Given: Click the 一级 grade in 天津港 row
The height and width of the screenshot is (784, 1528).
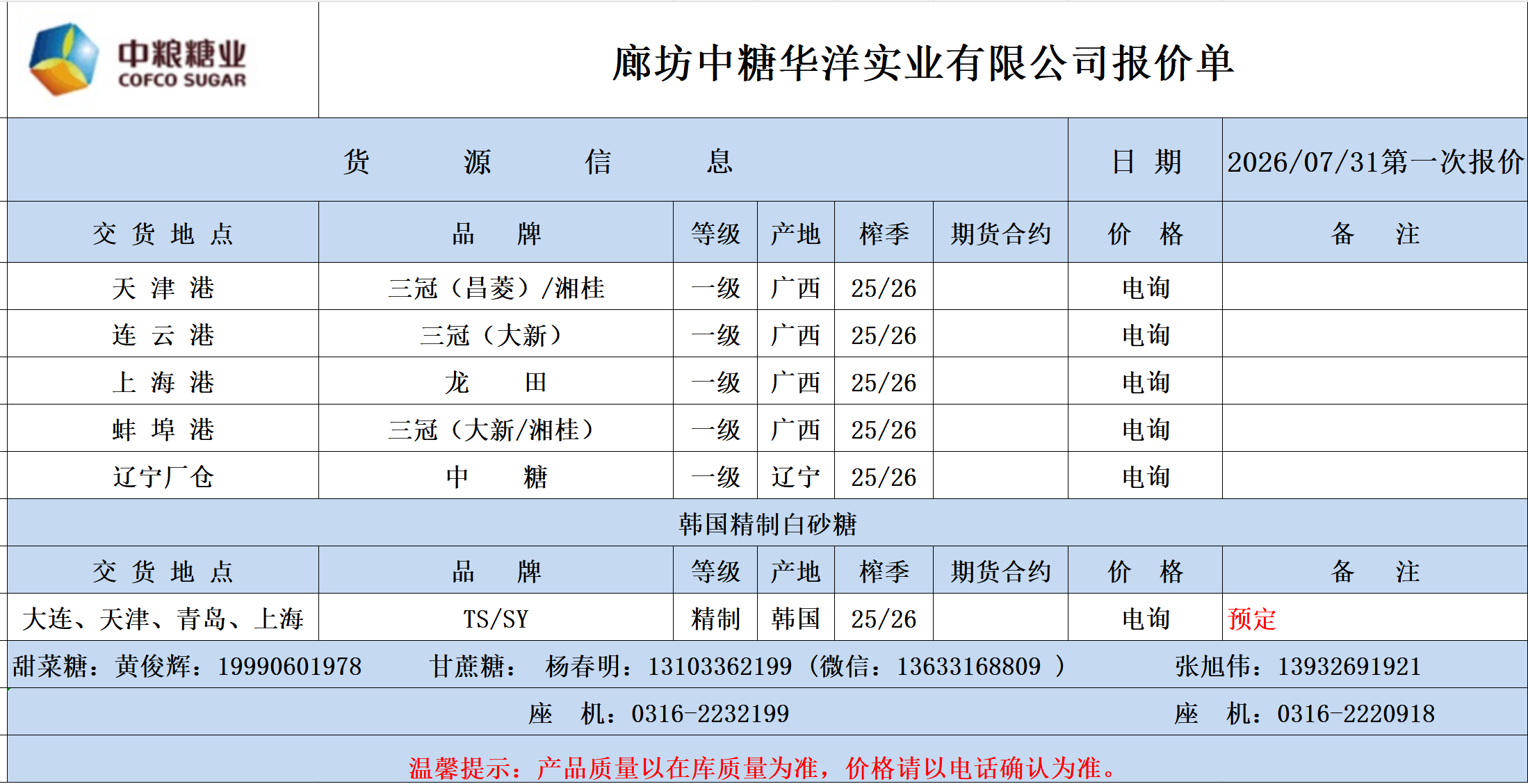Looking at the screenshot, I should pos(715,286).
